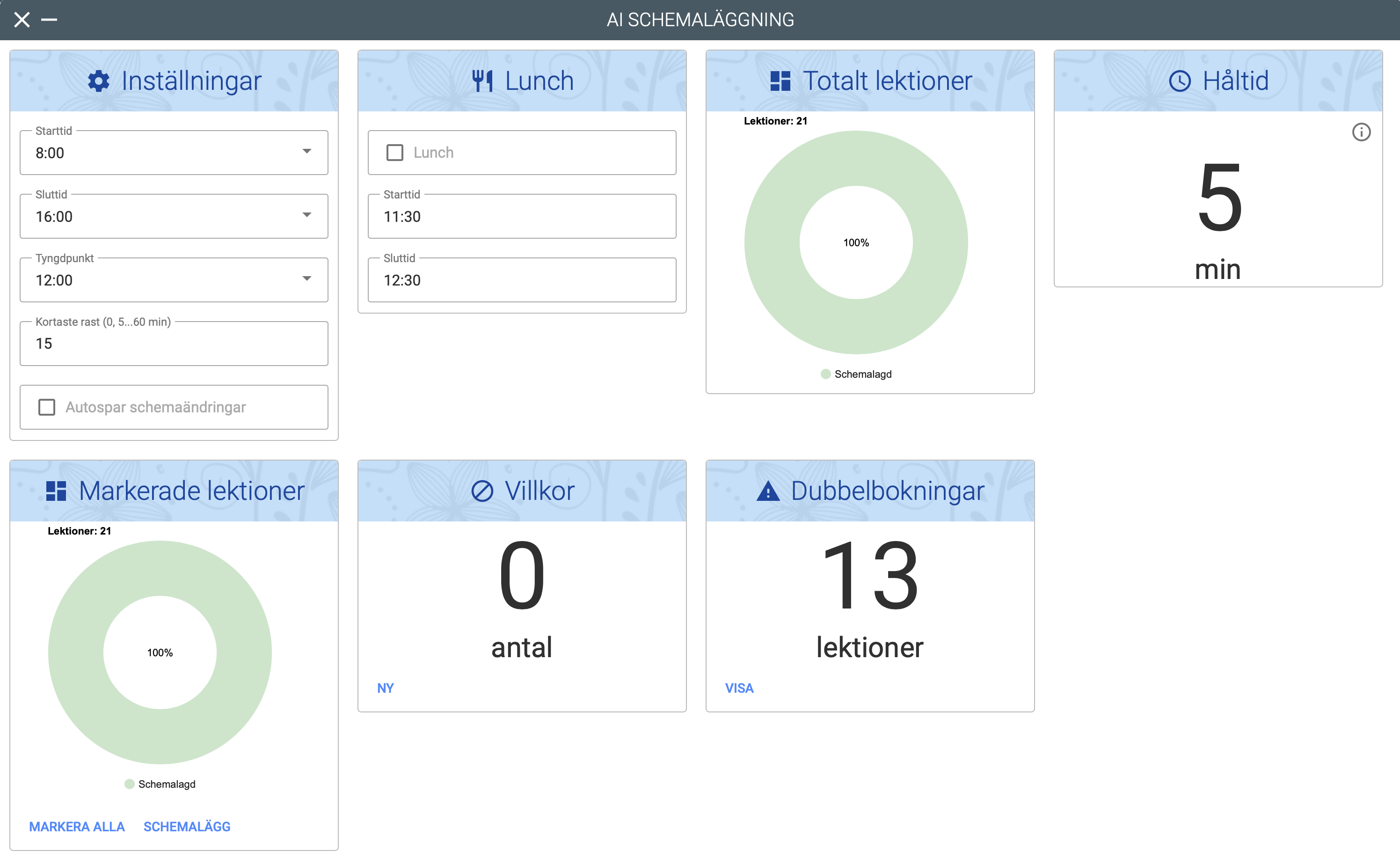This screenshot has height=865, width=1400.
Task: Open the Sluttid 16:00 dropdown
Action: (x=306, y=215)
